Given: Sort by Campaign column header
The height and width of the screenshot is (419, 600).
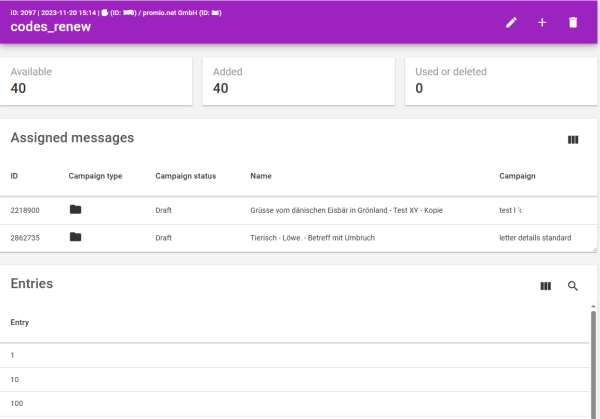Looking at the screenshot, I should click(x=517, y=176).
